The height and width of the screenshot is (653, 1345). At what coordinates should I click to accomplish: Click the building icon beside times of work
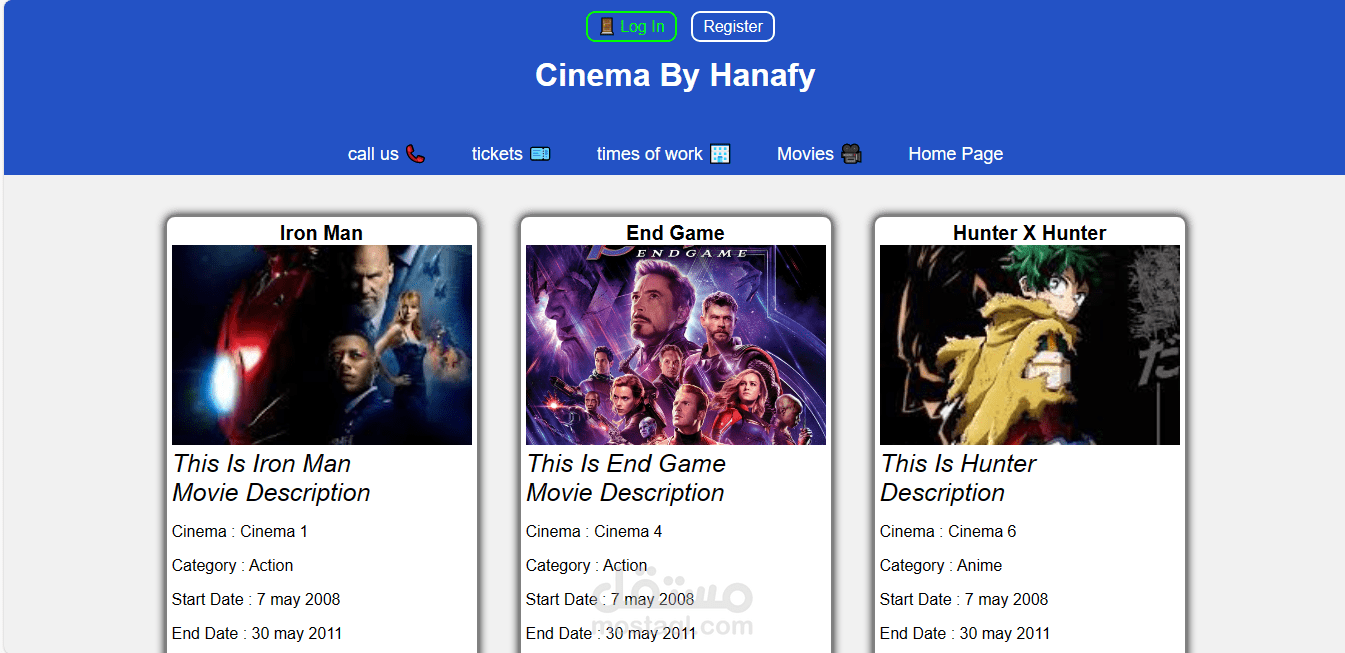pyautogui.click(x=720, y=154)
